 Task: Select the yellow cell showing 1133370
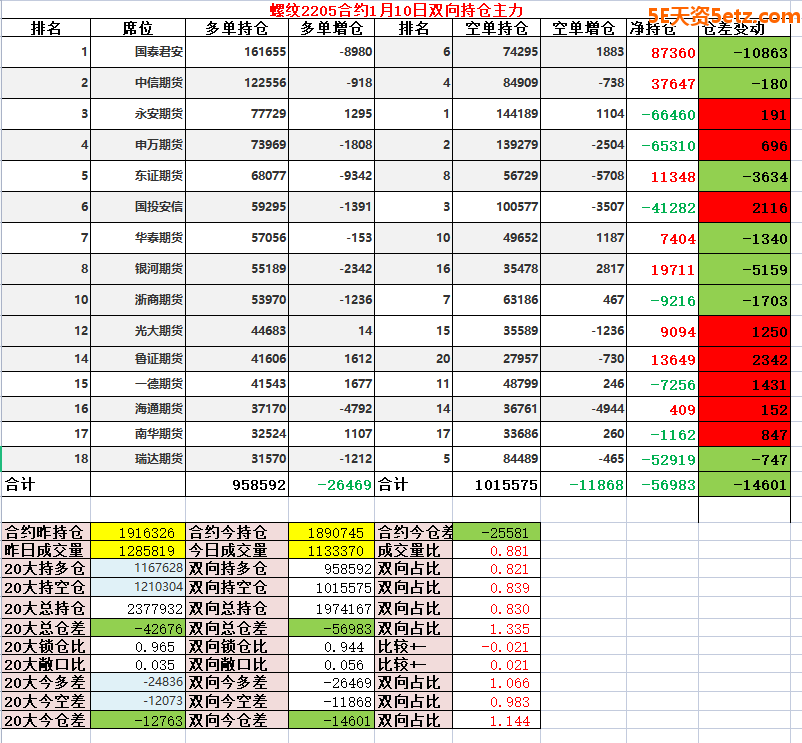coord(332,550)
